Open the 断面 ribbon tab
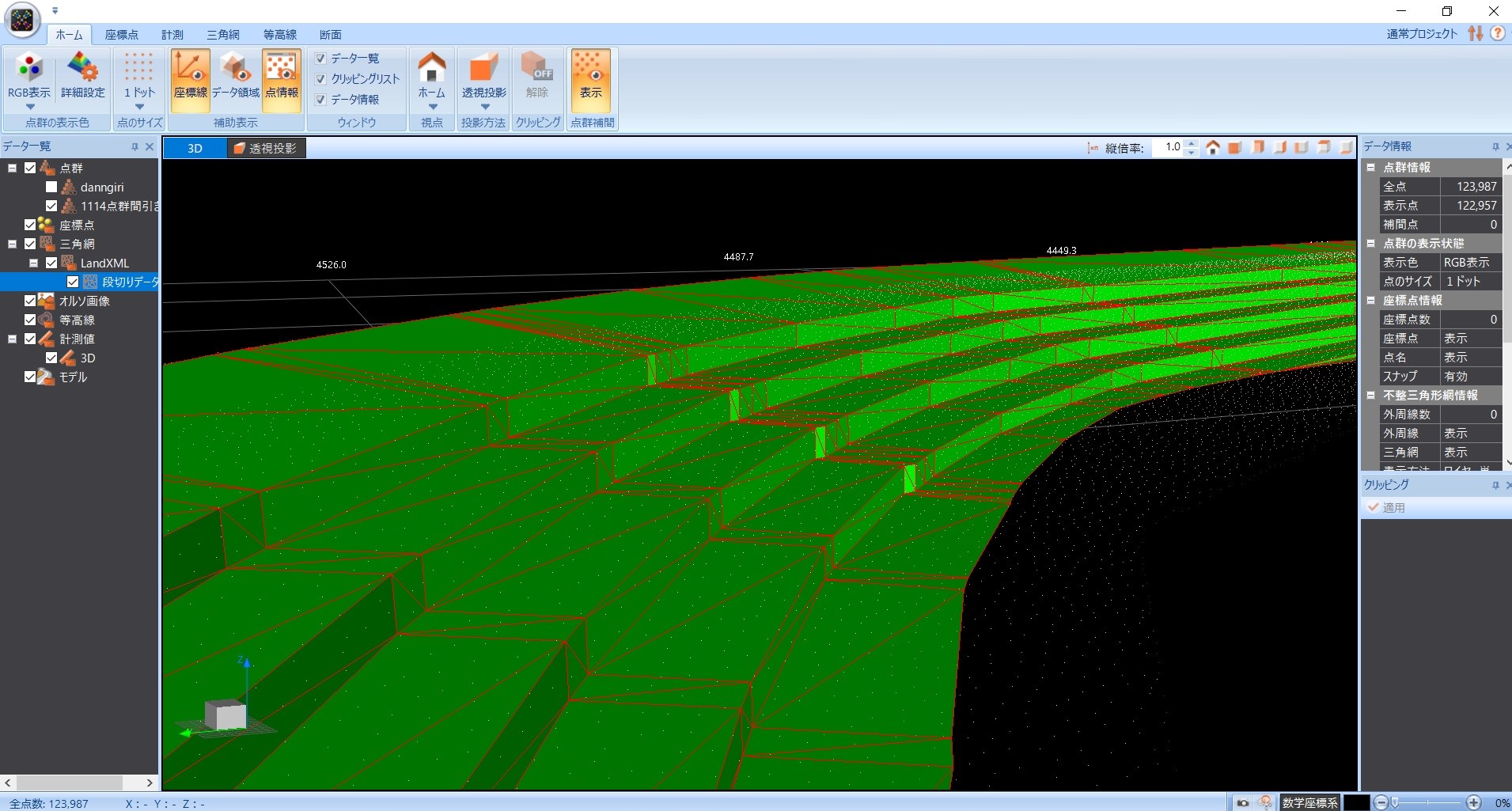1512x811 pixels. click(331, 35)
